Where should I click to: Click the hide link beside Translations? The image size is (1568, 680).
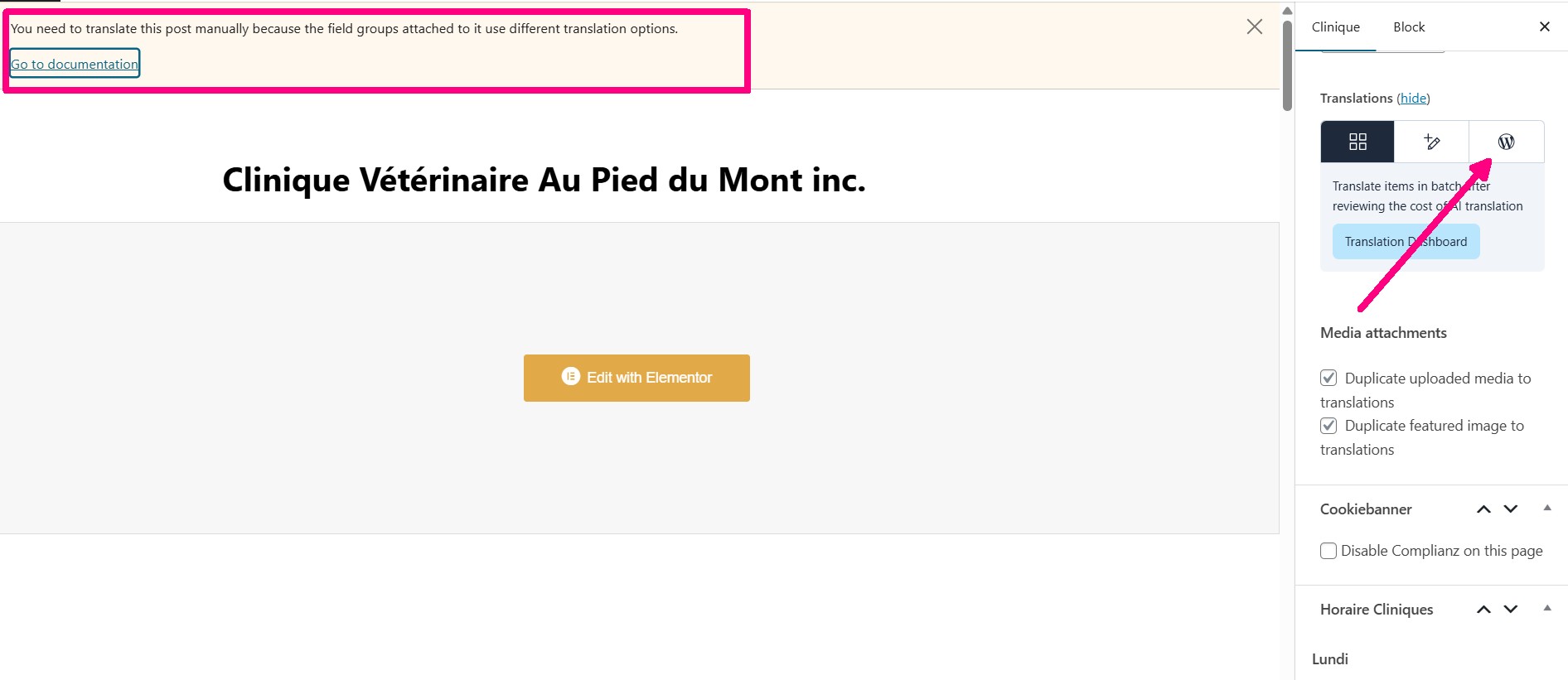(1413, 99)
